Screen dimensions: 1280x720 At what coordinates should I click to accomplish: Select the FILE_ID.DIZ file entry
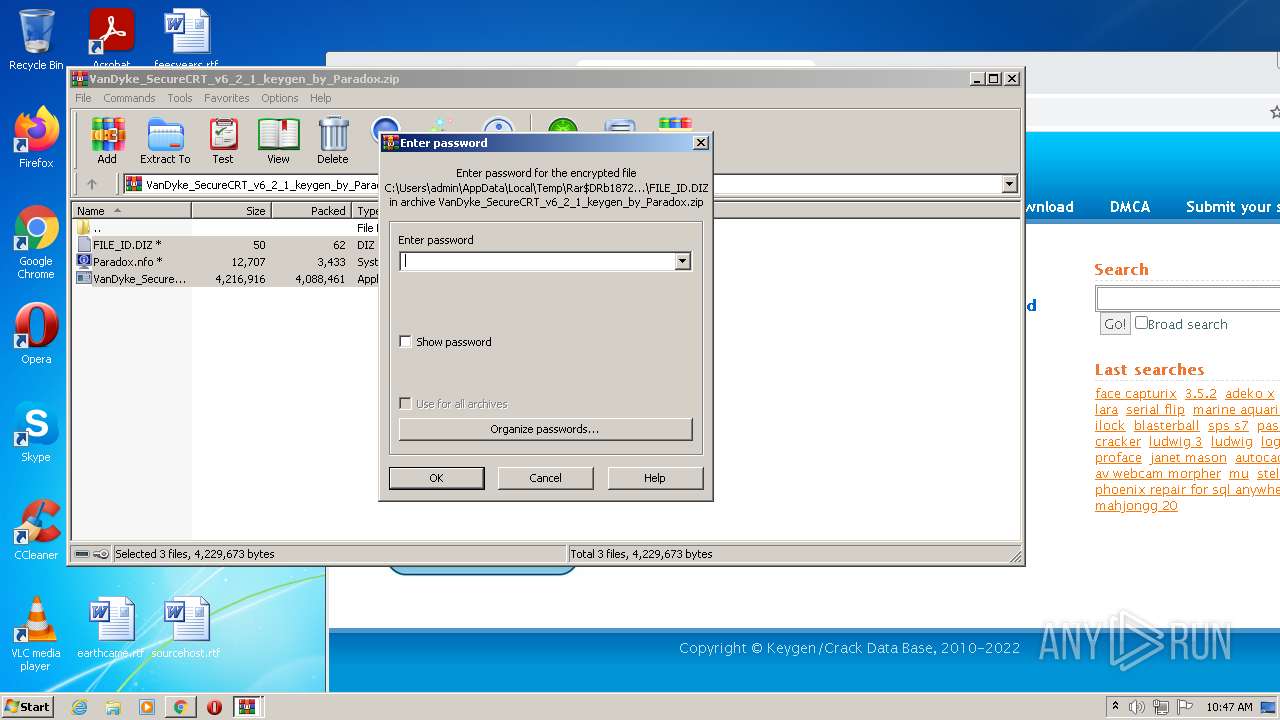127,244
